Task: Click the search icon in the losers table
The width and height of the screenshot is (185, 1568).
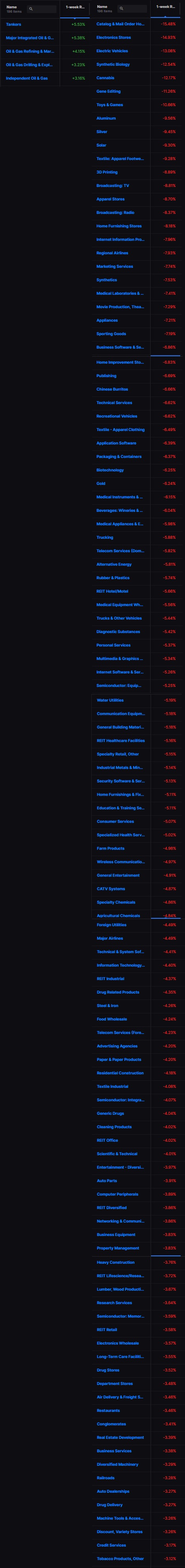Action: click(x=121, y=9)
